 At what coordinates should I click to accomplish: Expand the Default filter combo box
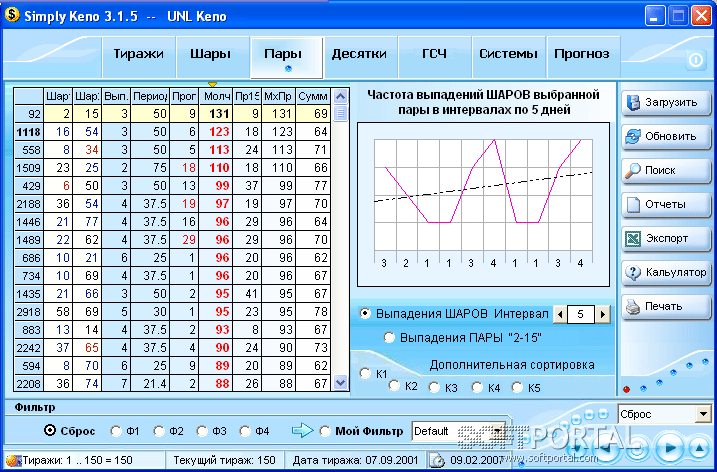[498, 431]
